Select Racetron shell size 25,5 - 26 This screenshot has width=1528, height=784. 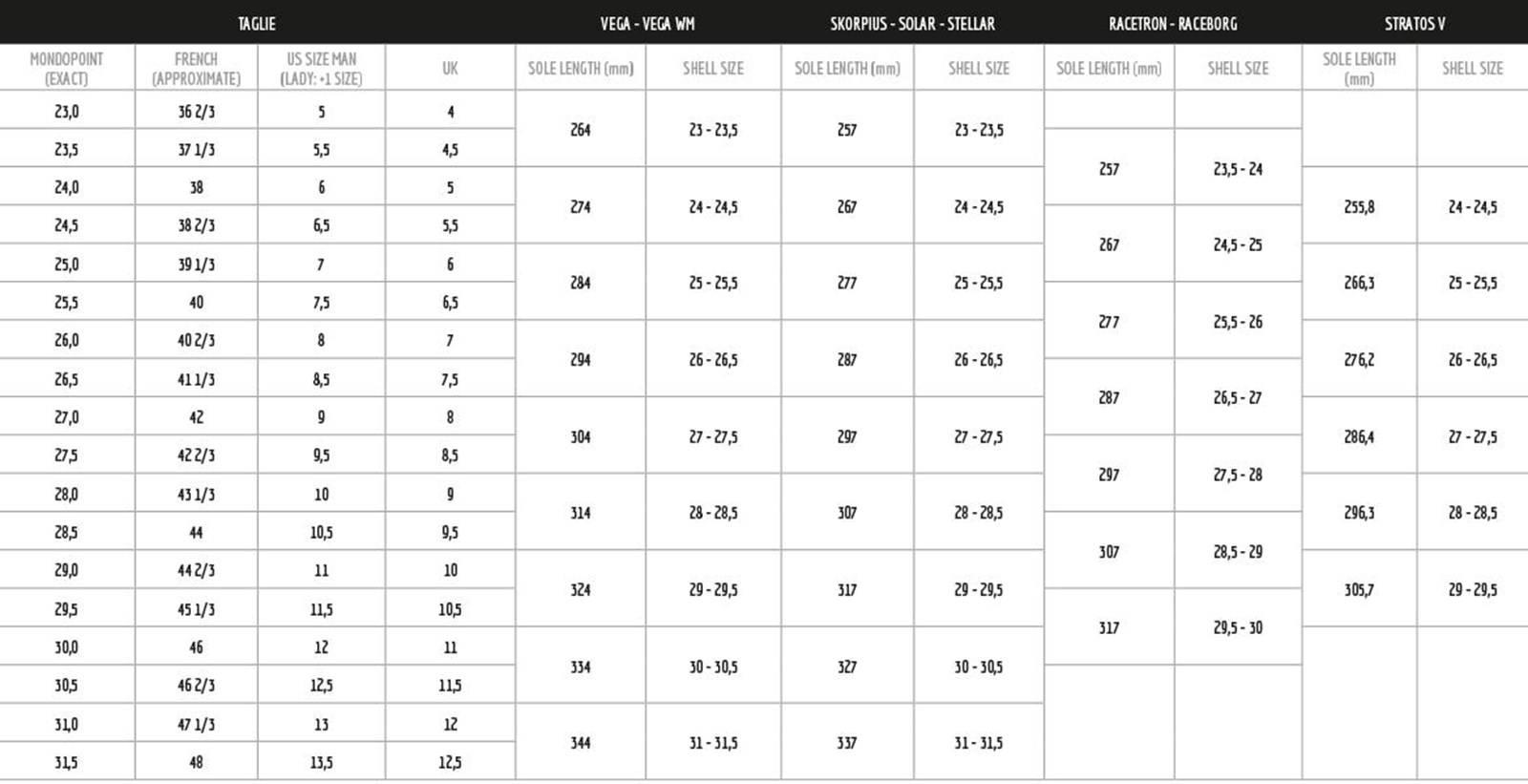[1238, 322]
